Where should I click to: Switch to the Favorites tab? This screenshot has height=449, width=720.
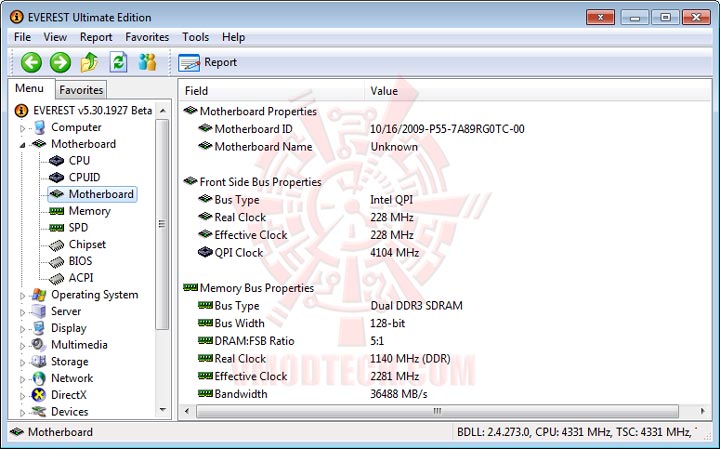click(x=81, y=90)
